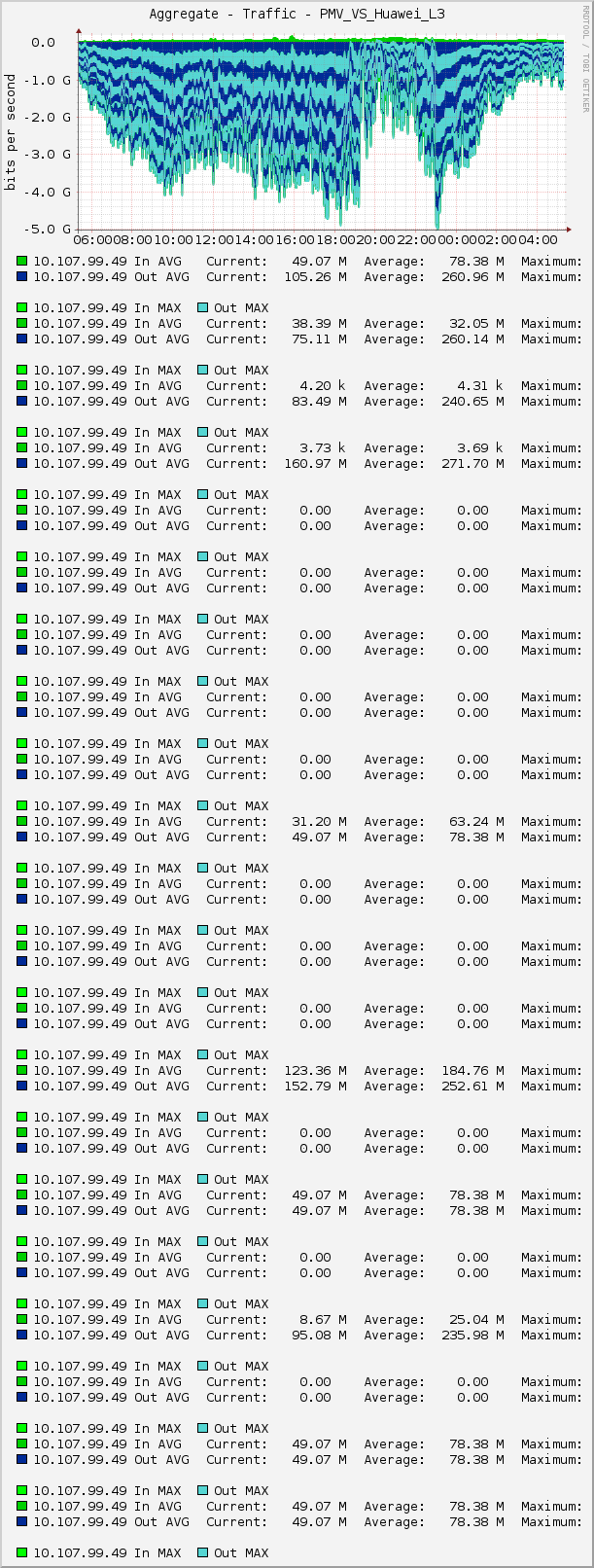This screenshot has height=1568, width=594.
Task: Select the Average value 25.04 M
Action: click(x=476, y=1320)
